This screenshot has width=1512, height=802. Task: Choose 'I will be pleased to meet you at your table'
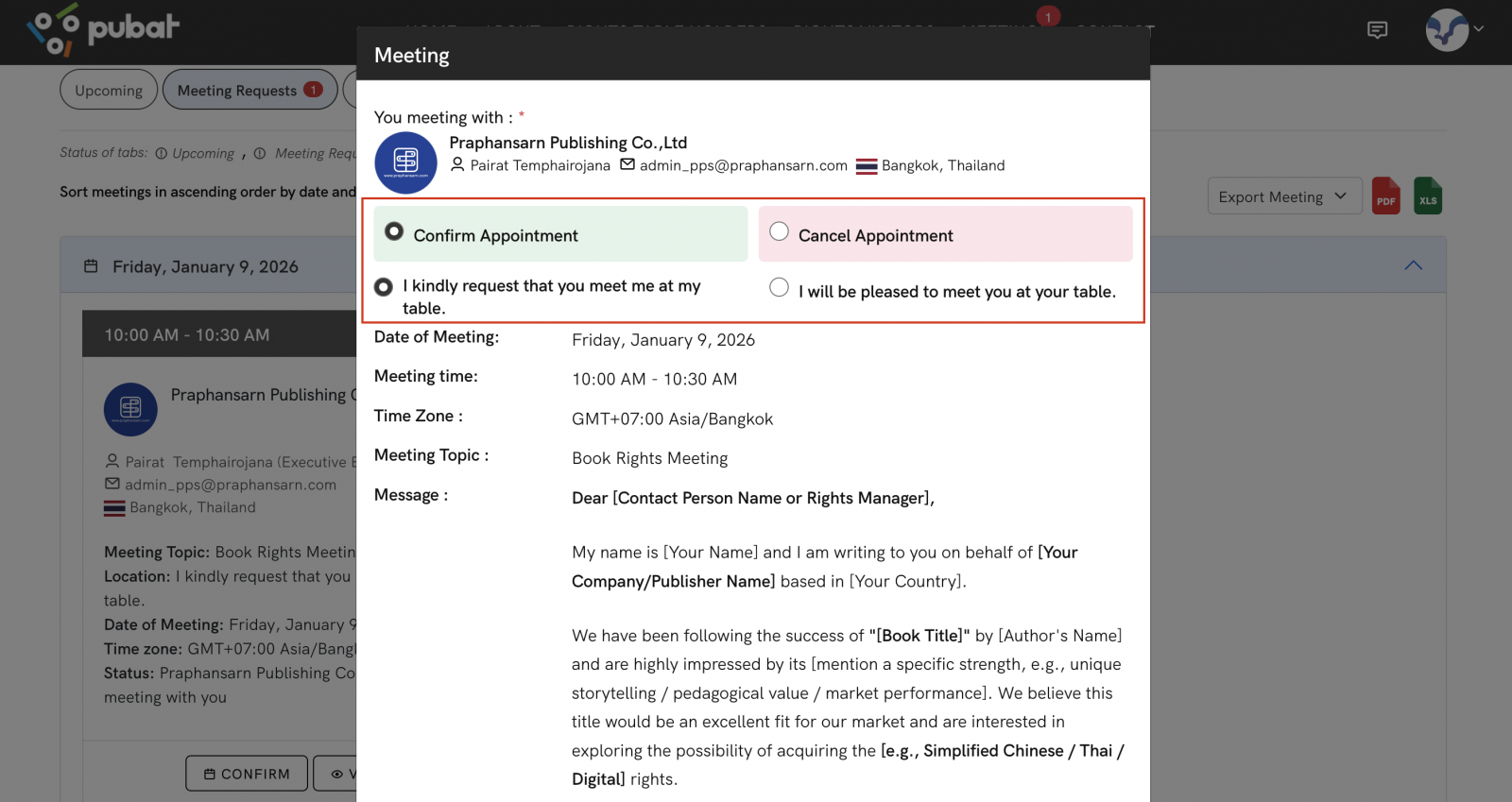[779, 287]
